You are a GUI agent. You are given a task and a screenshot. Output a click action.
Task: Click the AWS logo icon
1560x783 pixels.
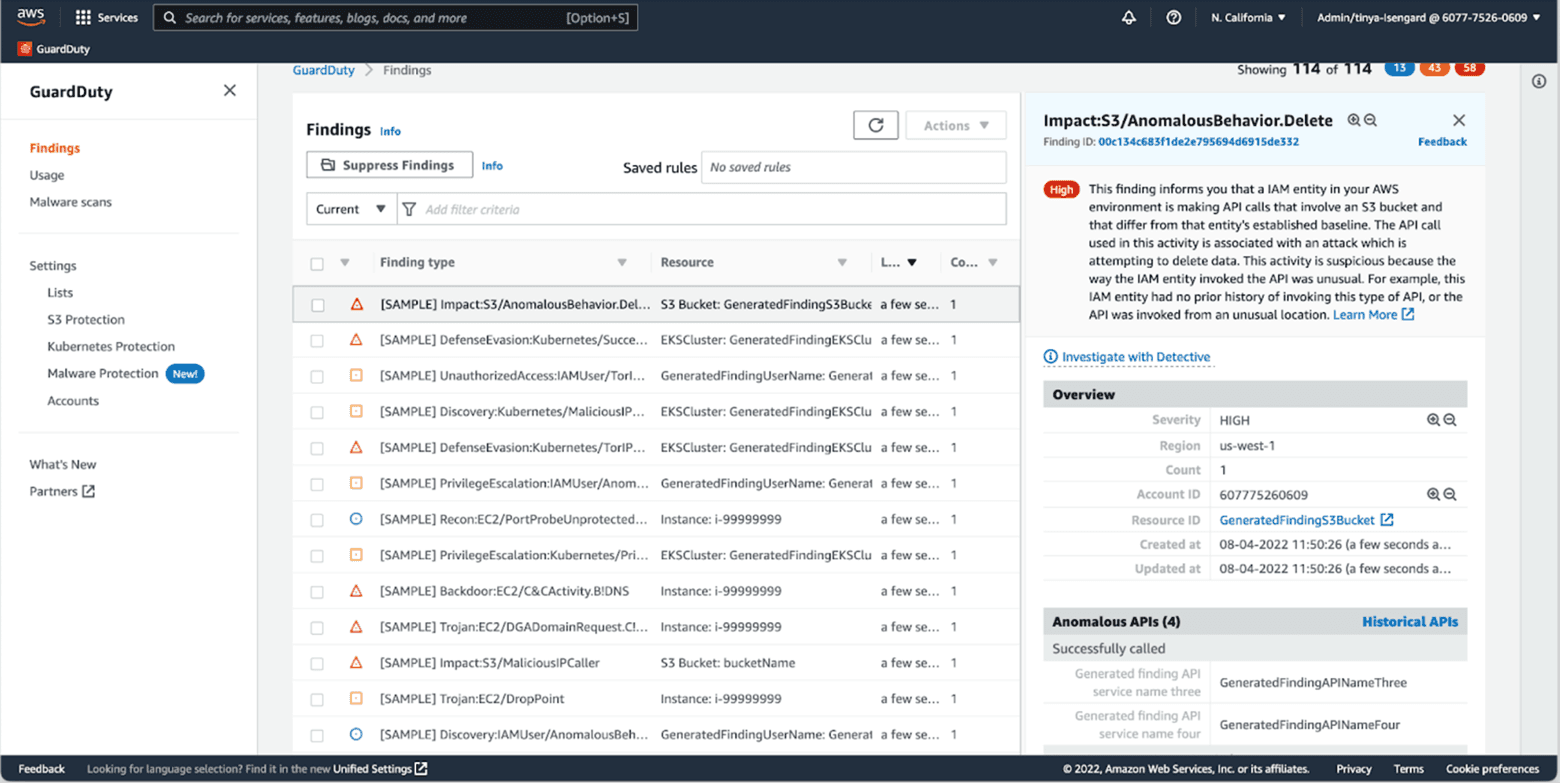tap(31, 17)
